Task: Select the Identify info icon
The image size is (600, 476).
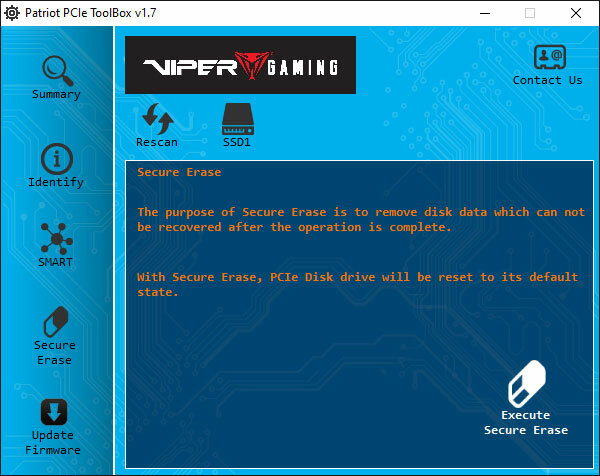Action: [57, 158]
